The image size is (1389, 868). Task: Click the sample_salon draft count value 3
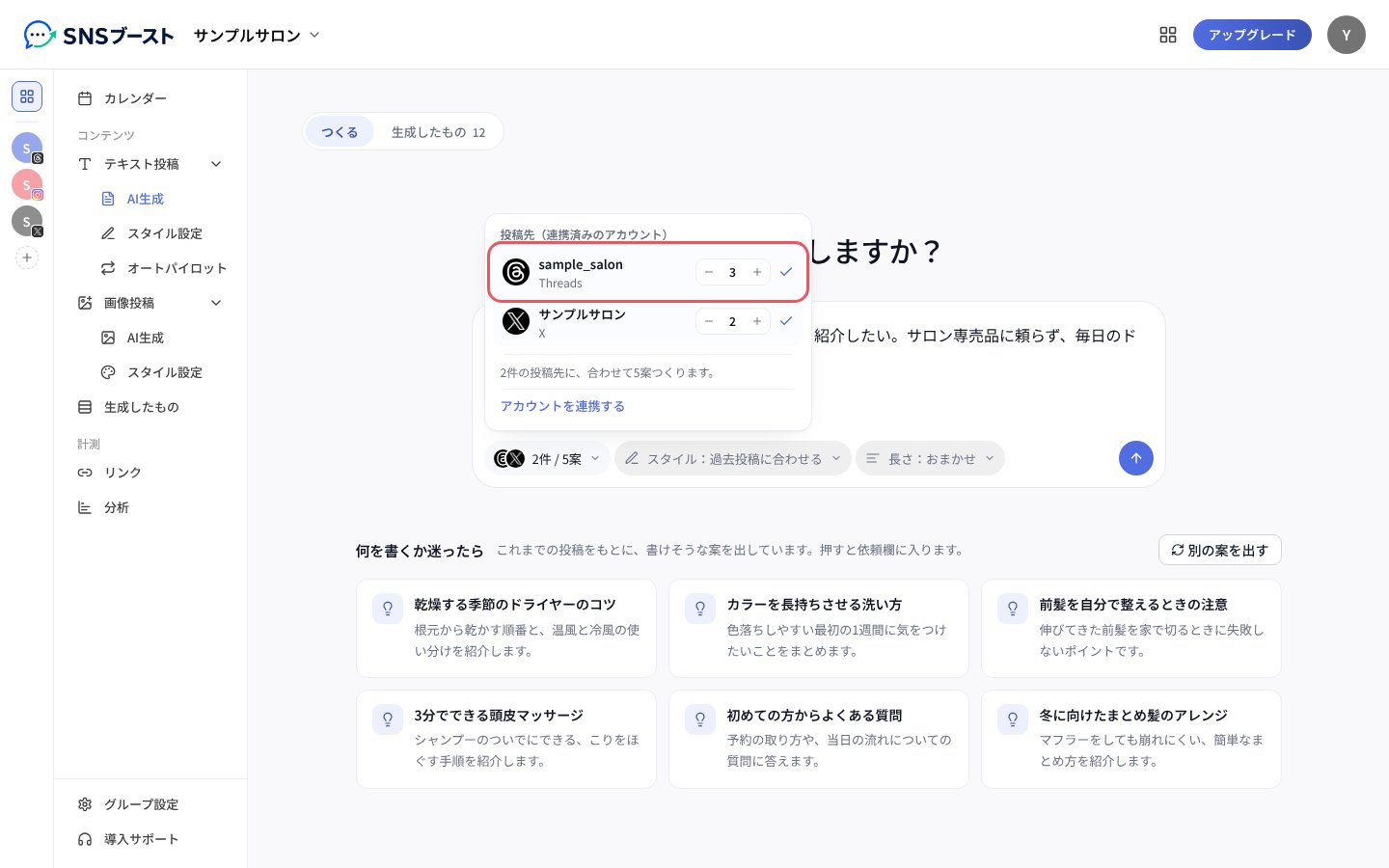pos(732,272)
